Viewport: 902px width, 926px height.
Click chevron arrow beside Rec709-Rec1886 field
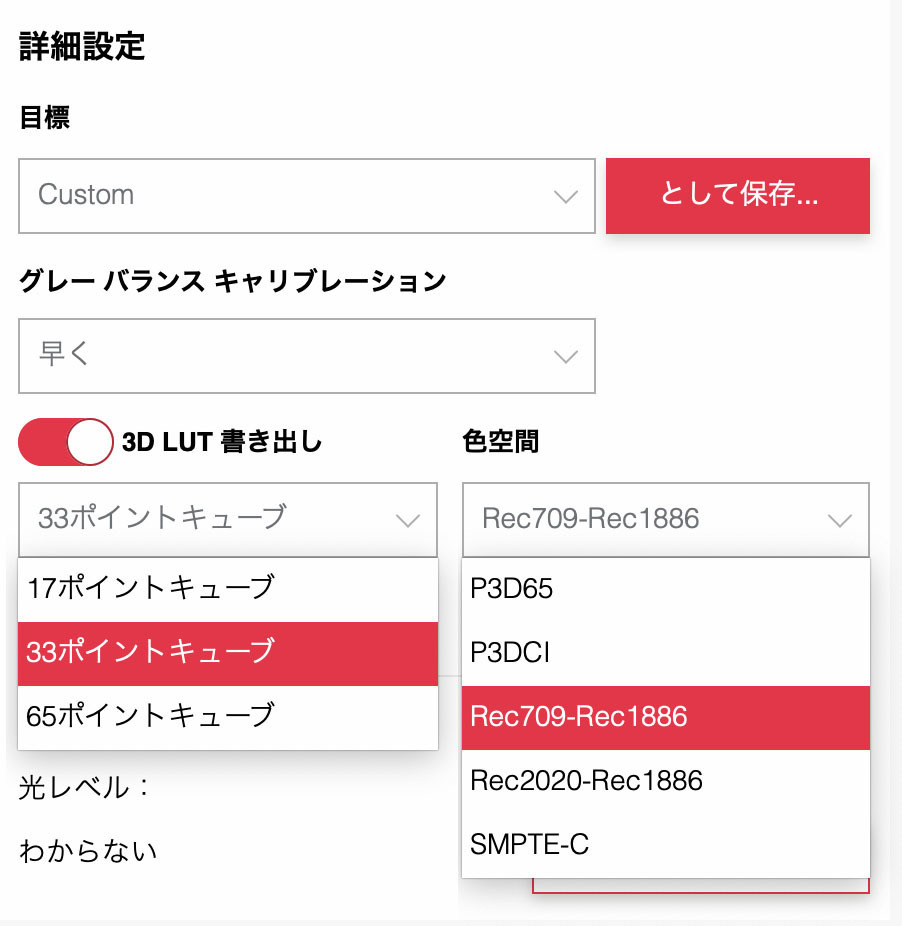(x=839, y=520)
